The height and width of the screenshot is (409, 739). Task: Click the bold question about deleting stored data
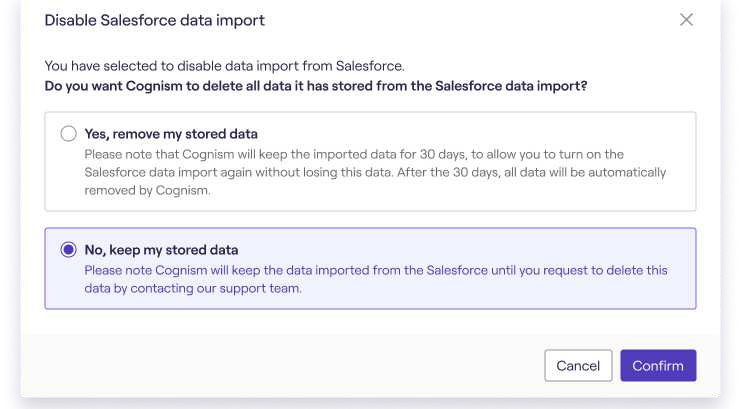(x=316, y=86)
